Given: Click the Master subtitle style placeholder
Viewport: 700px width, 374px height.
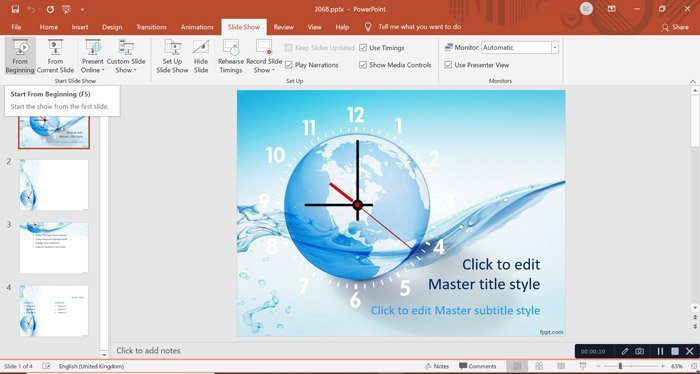Looking at the screenshot, I should click(x=455, y=310).
